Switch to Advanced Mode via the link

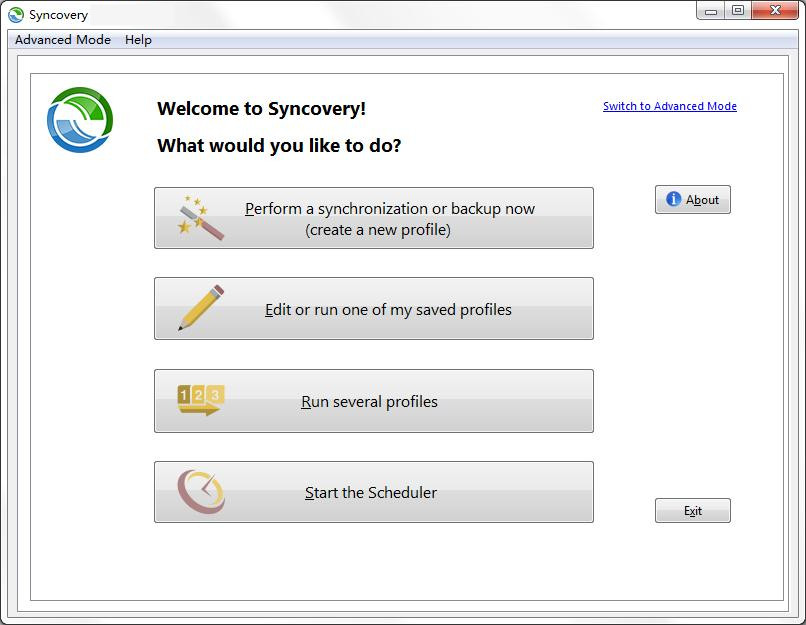(668, 105)
